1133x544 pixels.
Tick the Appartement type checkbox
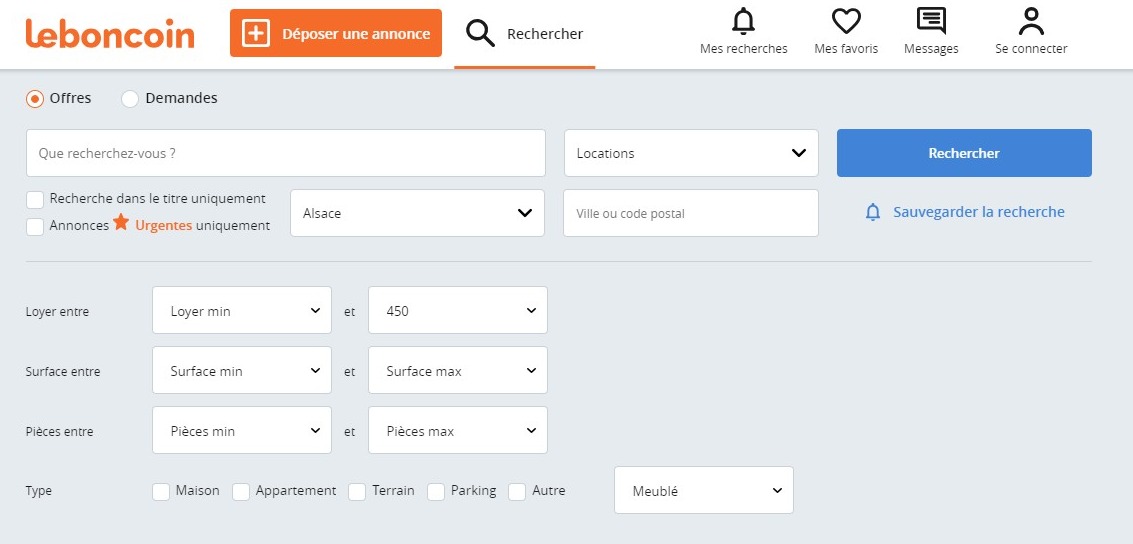coord(241,491)
